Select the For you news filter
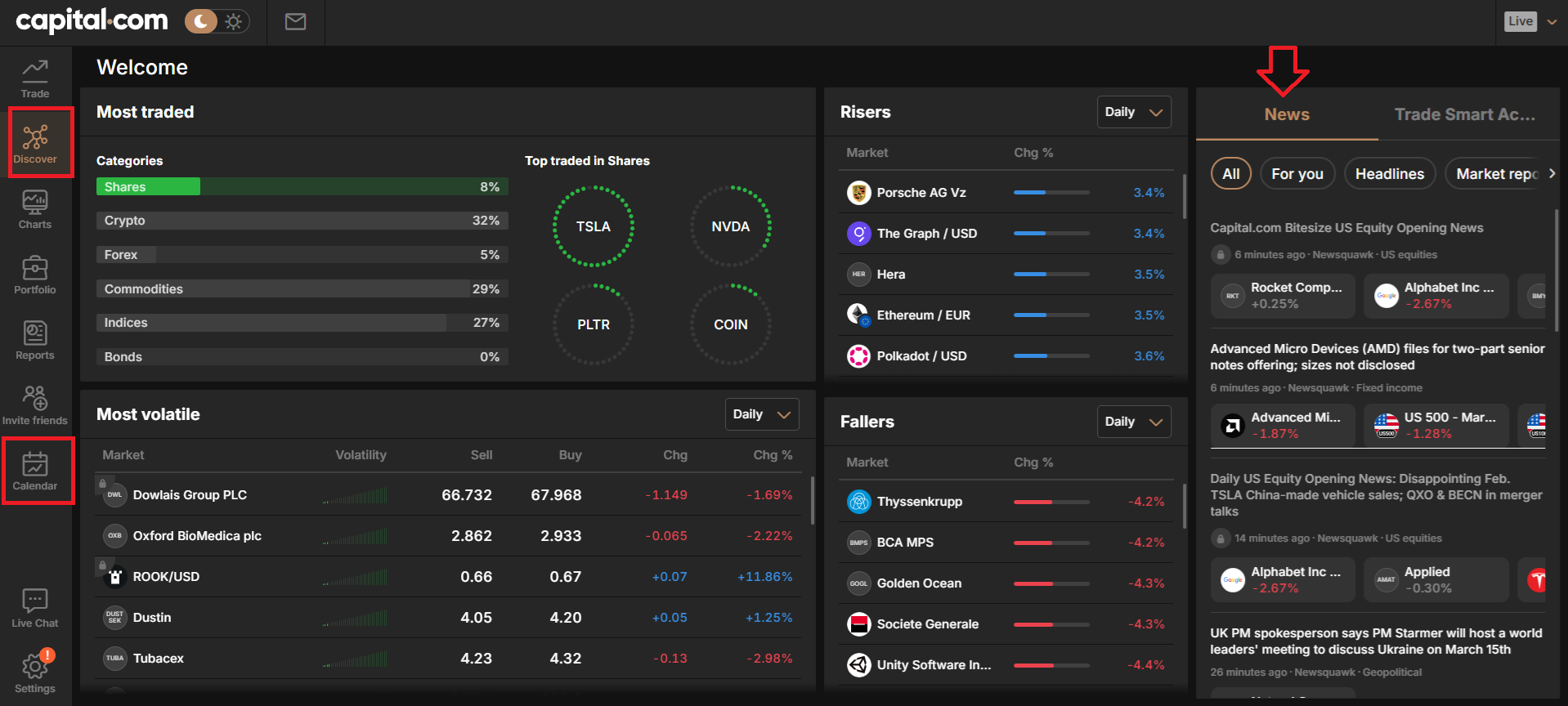1568x706 pixels. pyautogui.click(x=1297, y=174)
